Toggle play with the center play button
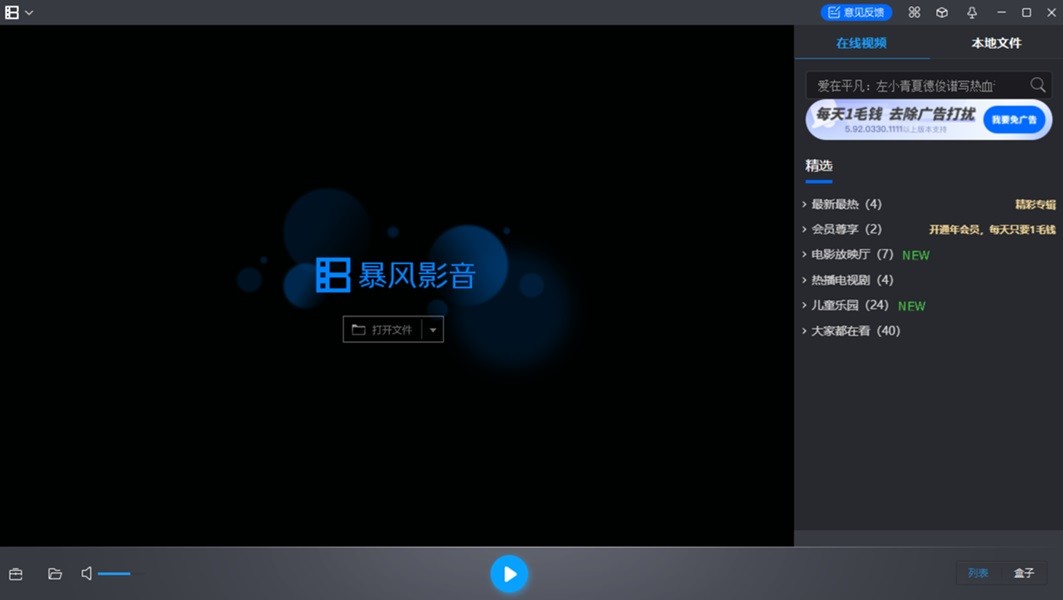 509,574
